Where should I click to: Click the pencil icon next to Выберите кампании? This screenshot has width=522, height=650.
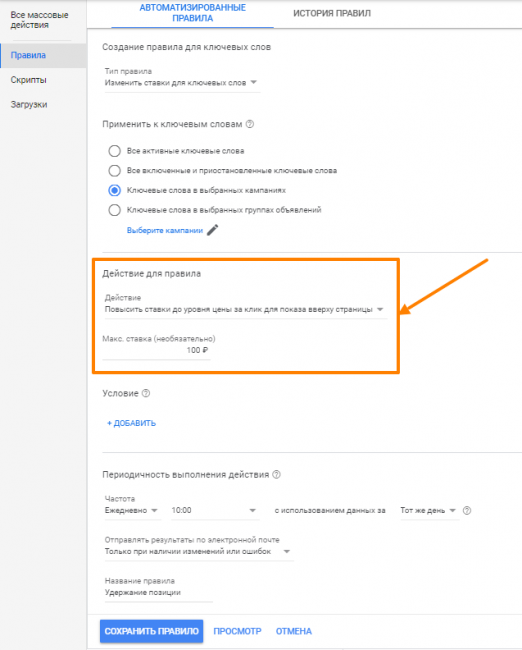(x=213, y=230)
